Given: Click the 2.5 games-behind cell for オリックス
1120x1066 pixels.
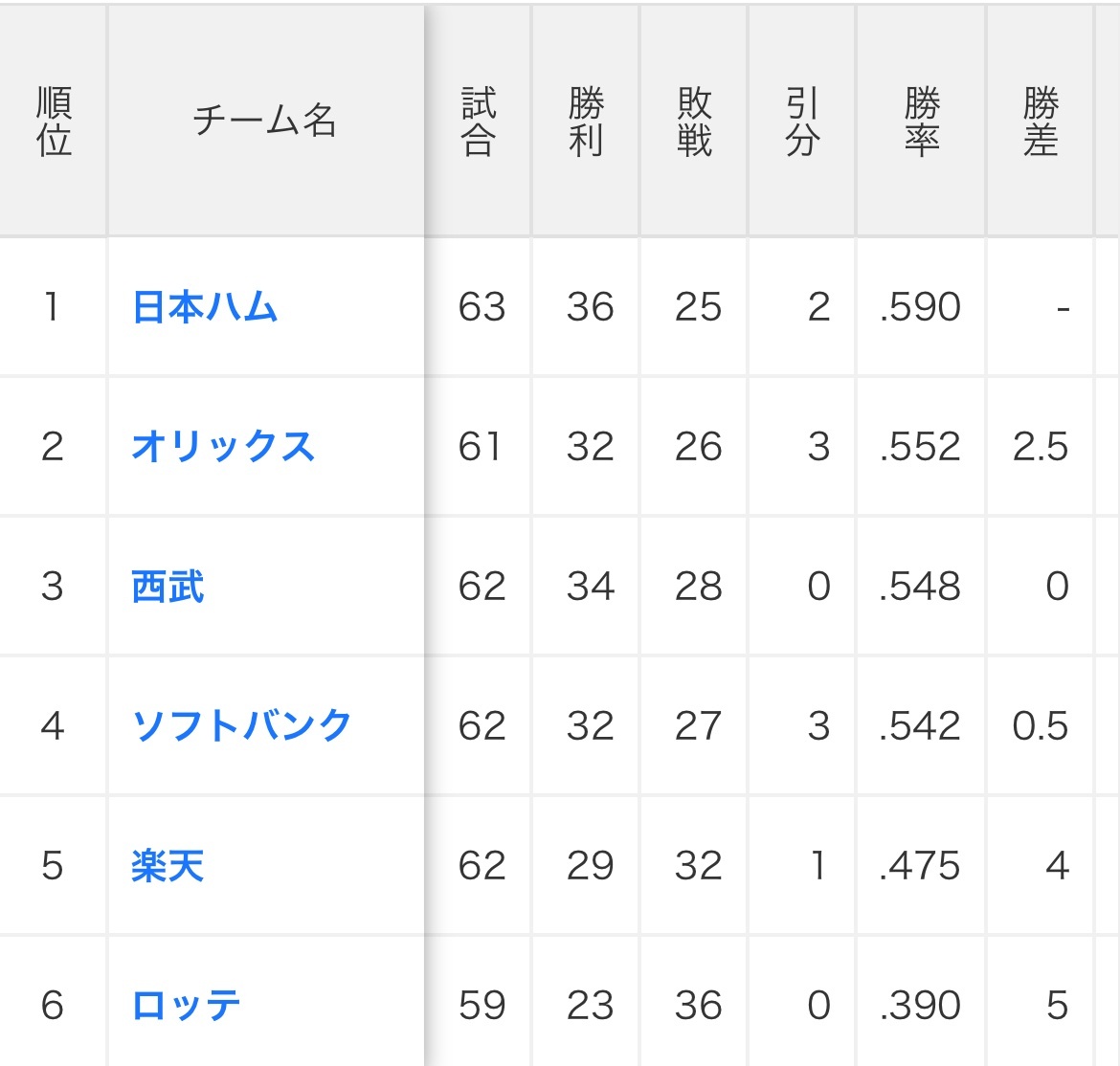Looking at the screenshot, I should tap(1040, 447).
